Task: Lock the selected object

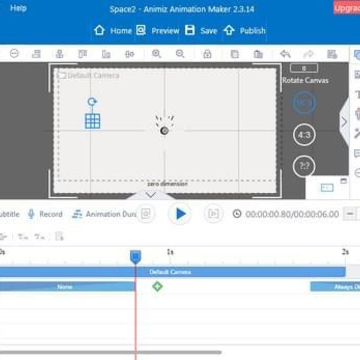Action: pyautogui.click(x=207, y=54)
